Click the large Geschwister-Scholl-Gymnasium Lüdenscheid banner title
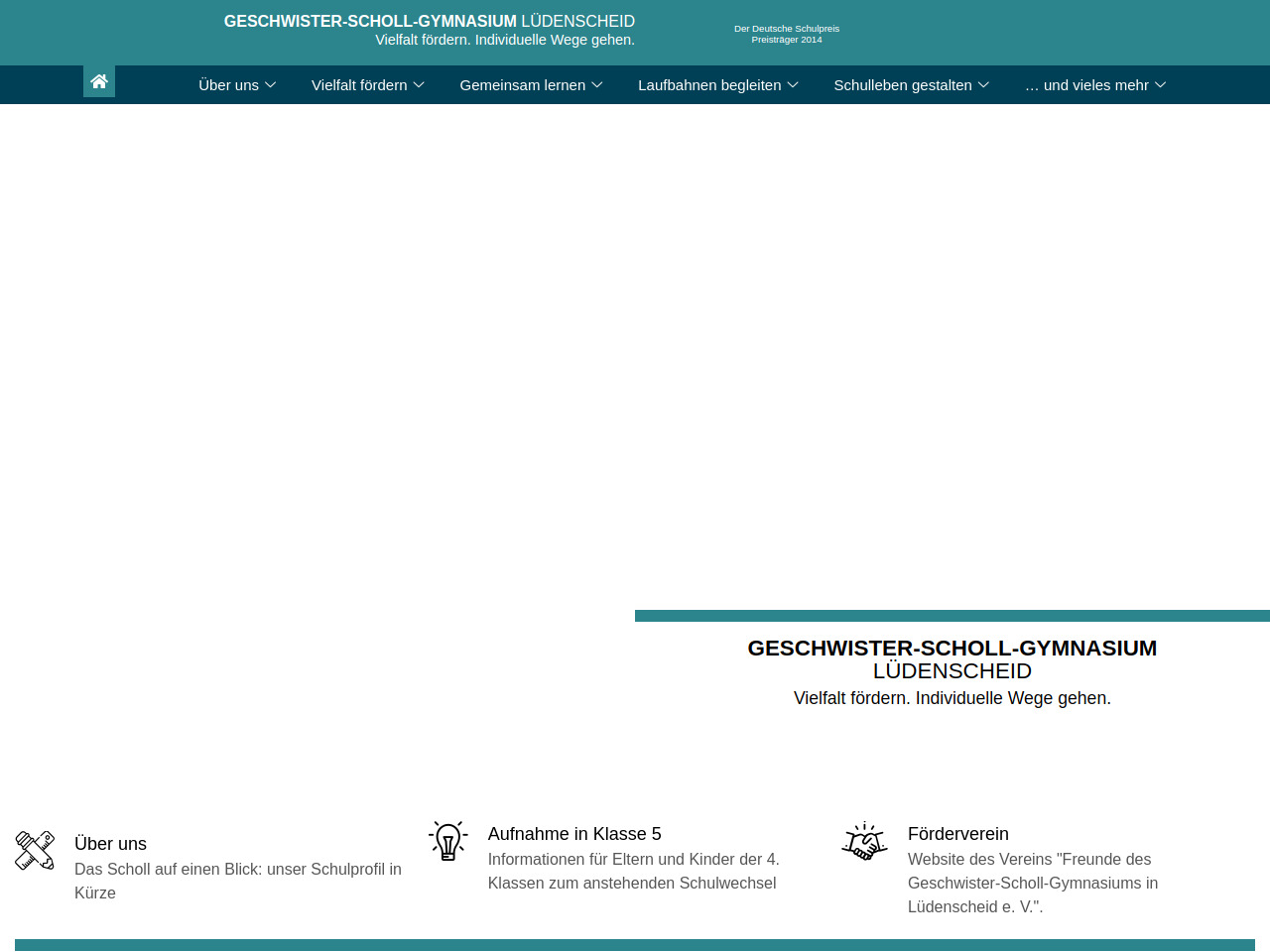The width and height of the screenshot is (1270, 952). [x=952, y=659]
